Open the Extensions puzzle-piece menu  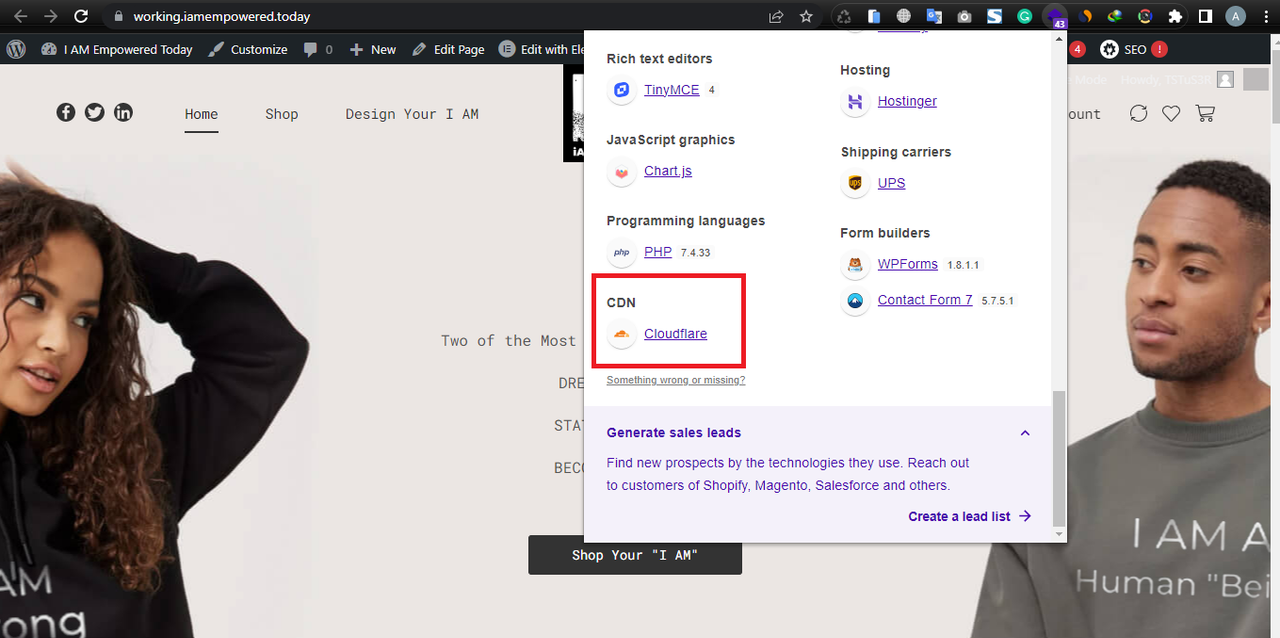tap(1175, 16)
